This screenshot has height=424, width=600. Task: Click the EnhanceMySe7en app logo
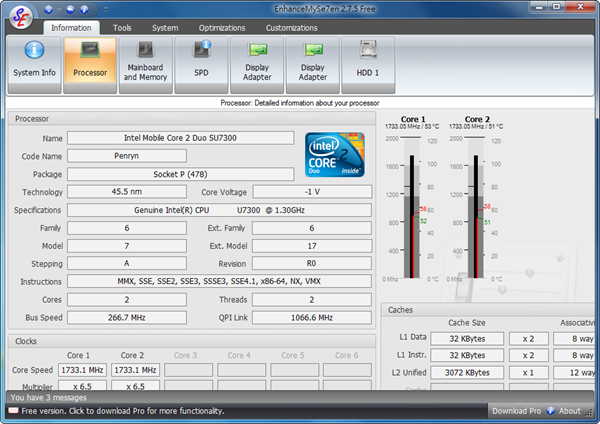pos(17,15)
